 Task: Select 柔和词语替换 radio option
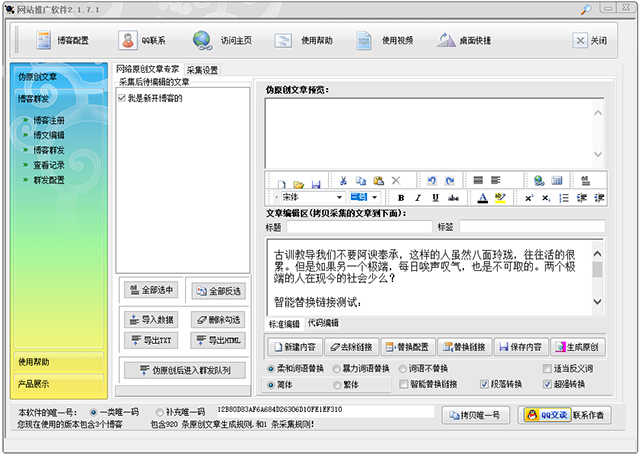click(x=270, y=369)
